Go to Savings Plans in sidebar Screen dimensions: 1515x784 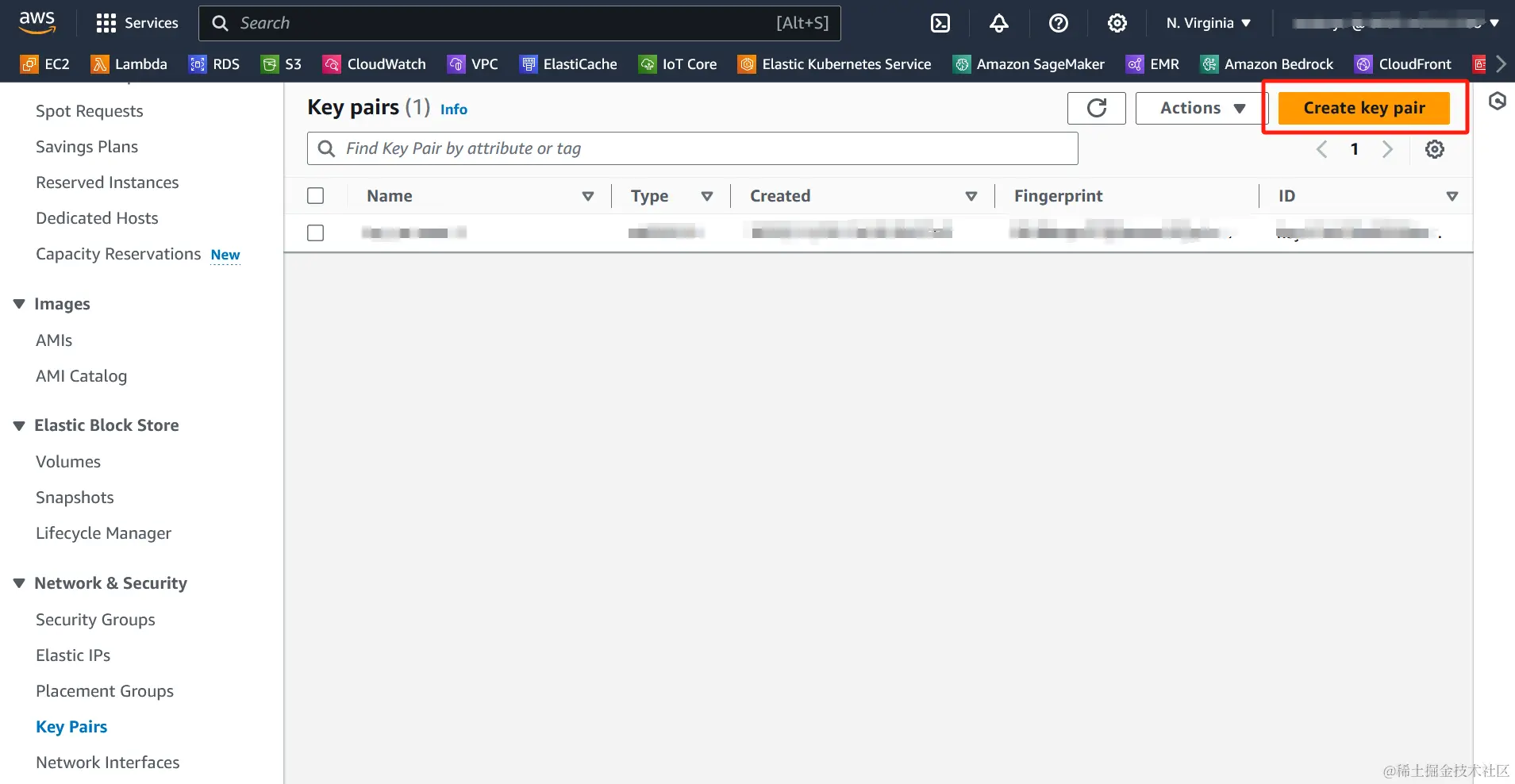point(87,147)
